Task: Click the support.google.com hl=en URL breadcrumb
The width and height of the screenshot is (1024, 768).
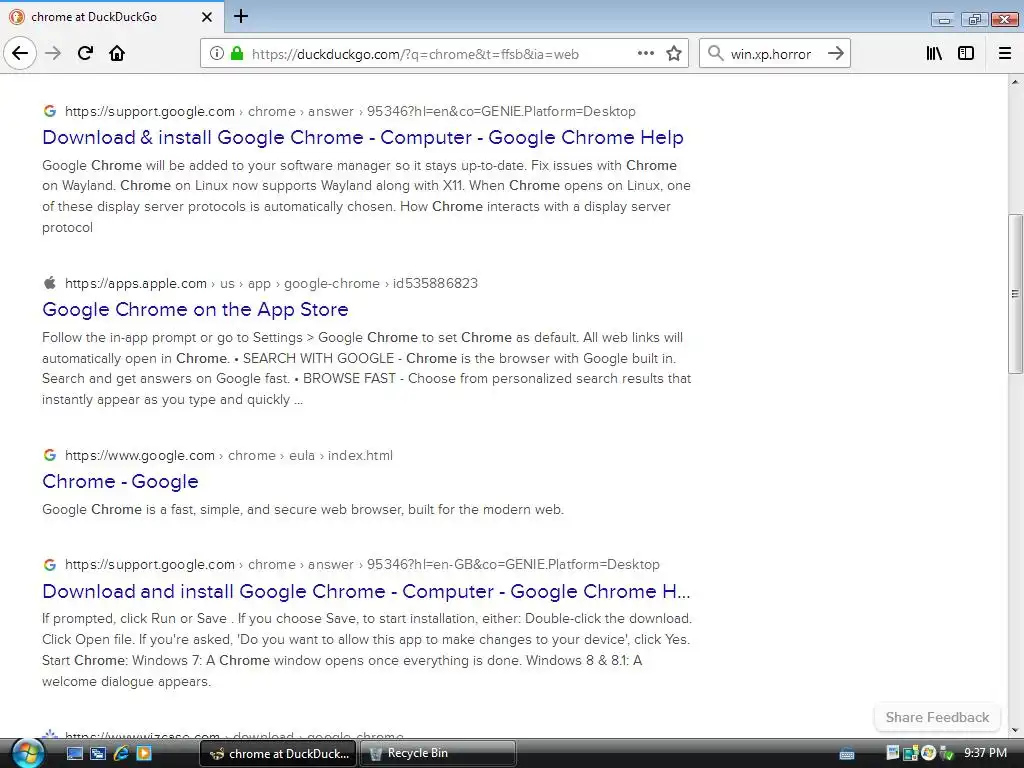Action: (350, 112)
